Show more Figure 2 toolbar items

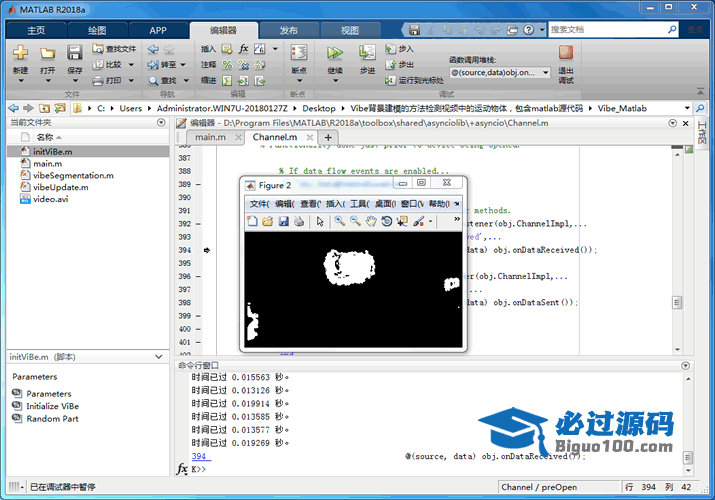click(457, 219)
